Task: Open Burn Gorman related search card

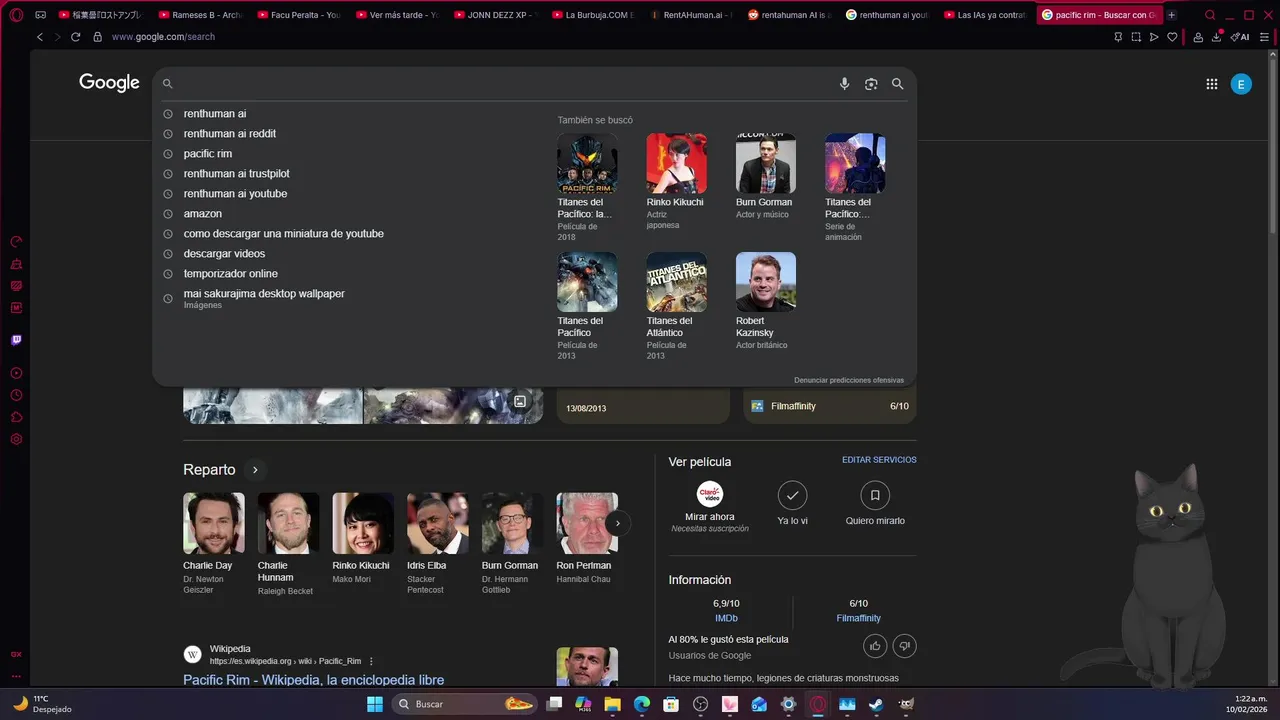Action: pyautogui.click(x=765, y=177)
